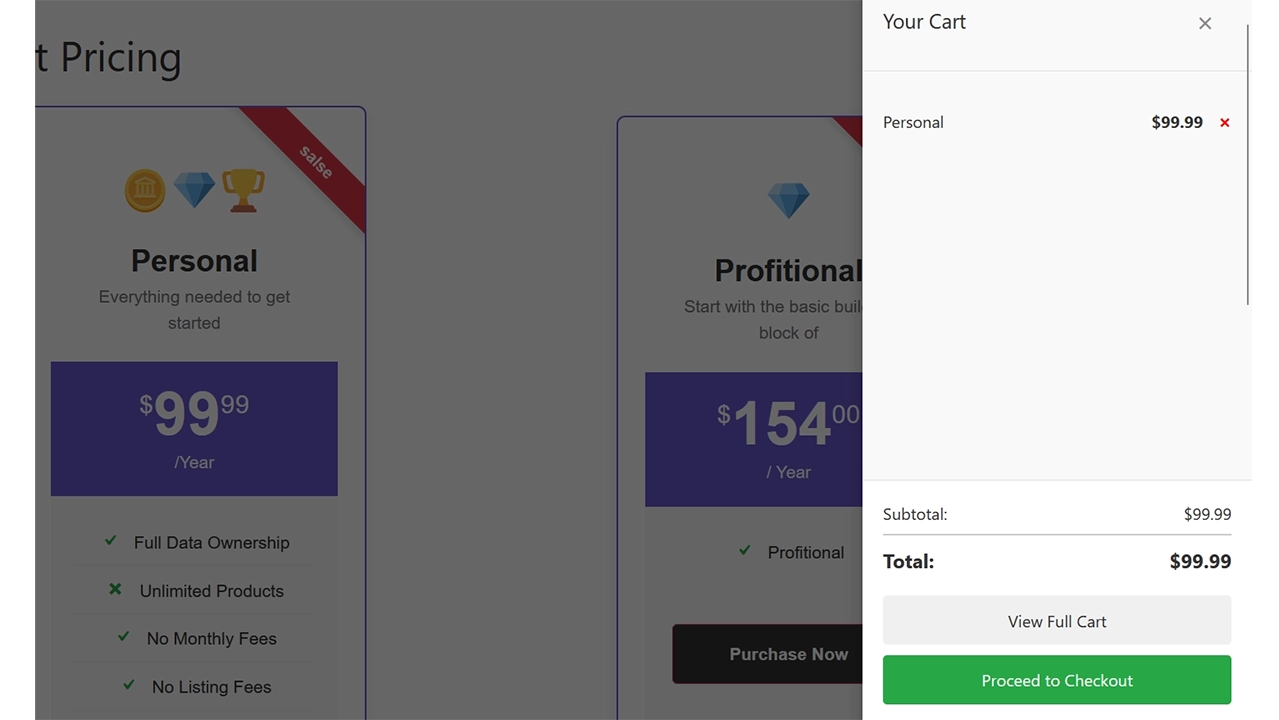This screenshot has width=1279, height=720.
Task: Click the diamond icon on Personal card
Action: point(194,190)
